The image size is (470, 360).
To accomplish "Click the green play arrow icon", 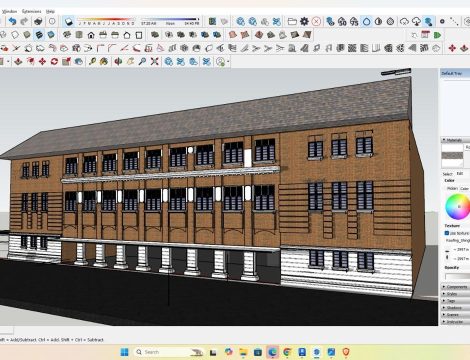I will [437, 35].
